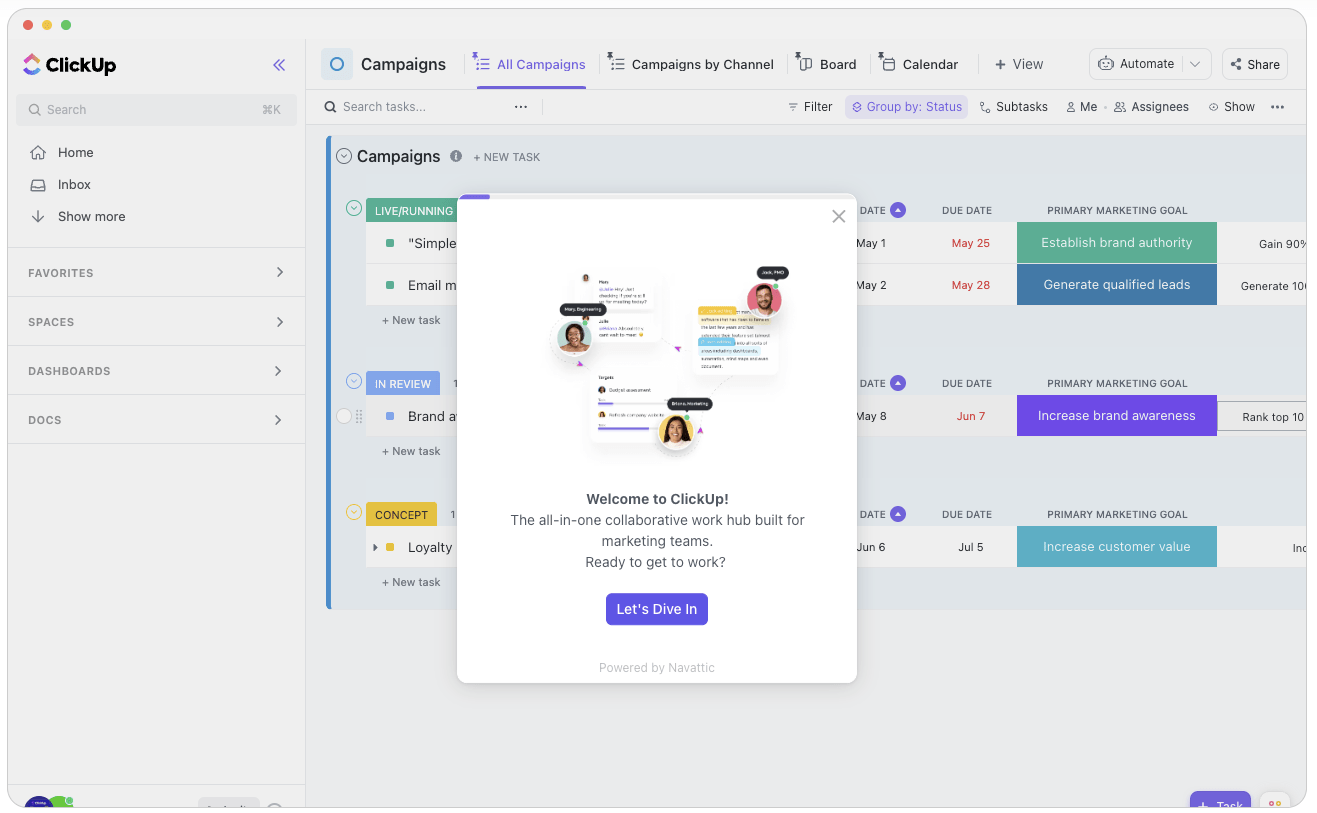Screen dimensions: 1317x813
Task: Toggle the Group by: Status option
Action: [x=906, y=107]
